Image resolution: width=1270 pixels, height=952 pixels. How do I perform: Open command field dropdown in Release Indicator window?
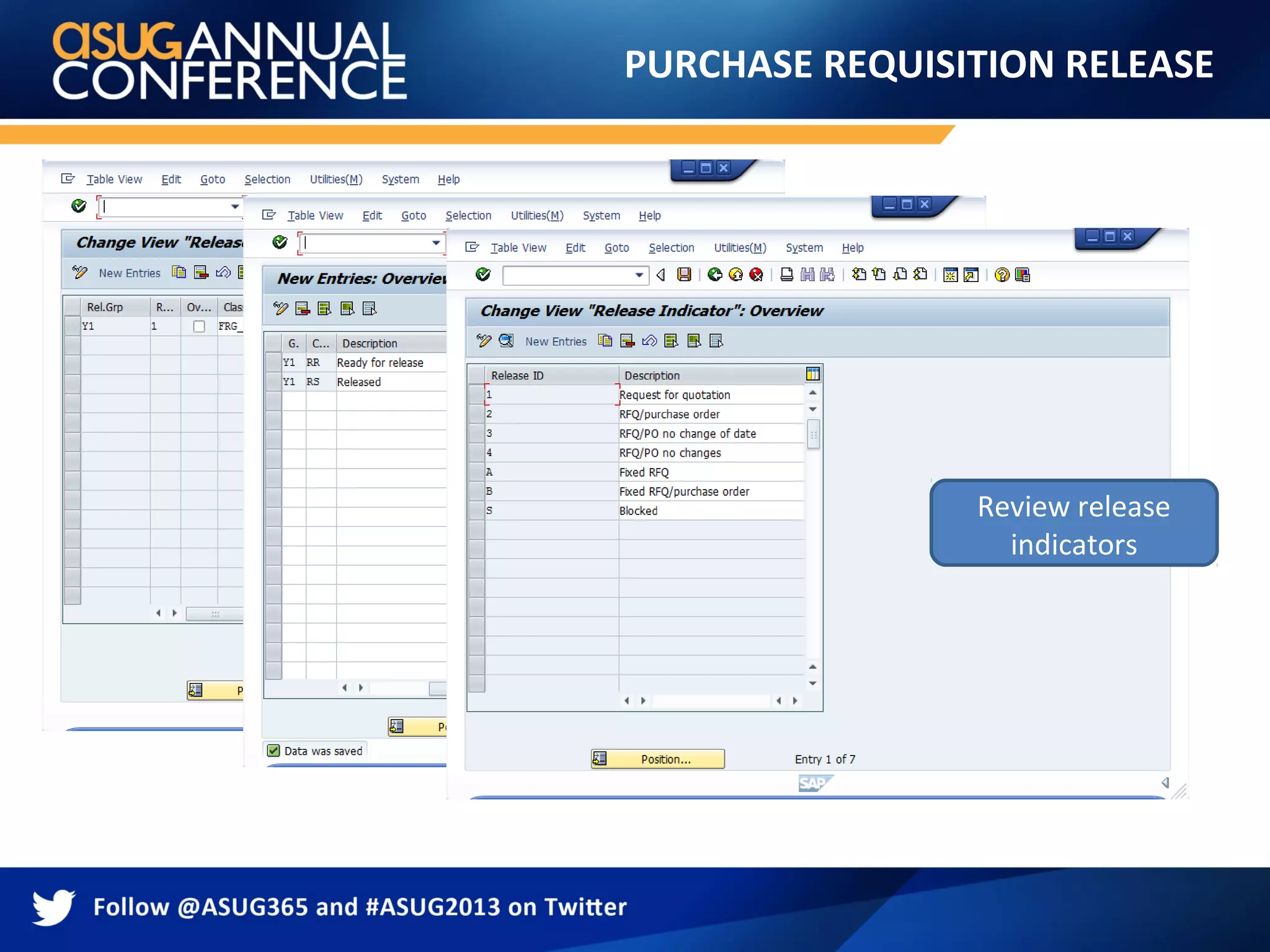tap(639, 275)
